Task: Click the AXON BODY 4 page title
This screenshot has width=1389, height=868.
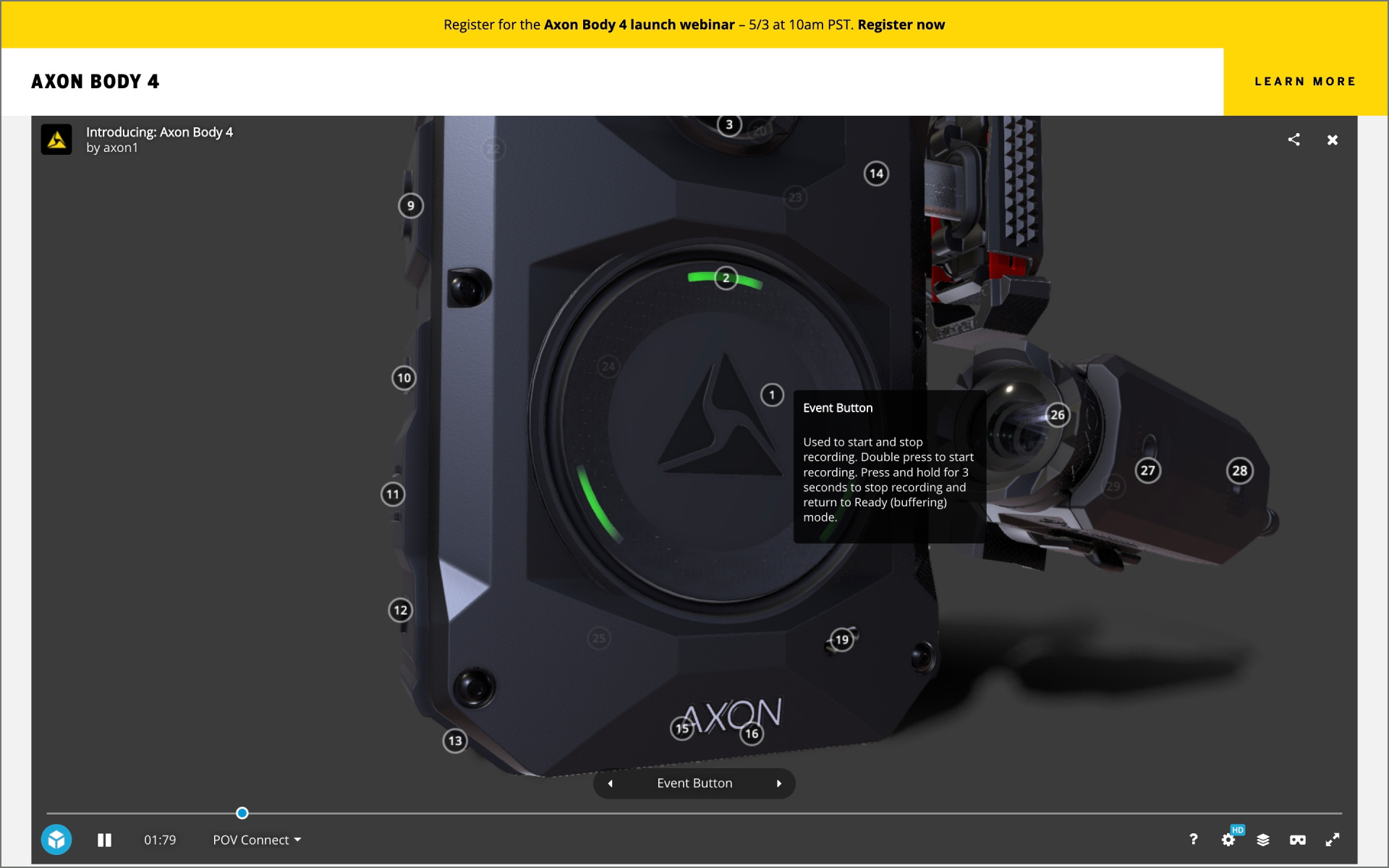Action: click(96, 81)
